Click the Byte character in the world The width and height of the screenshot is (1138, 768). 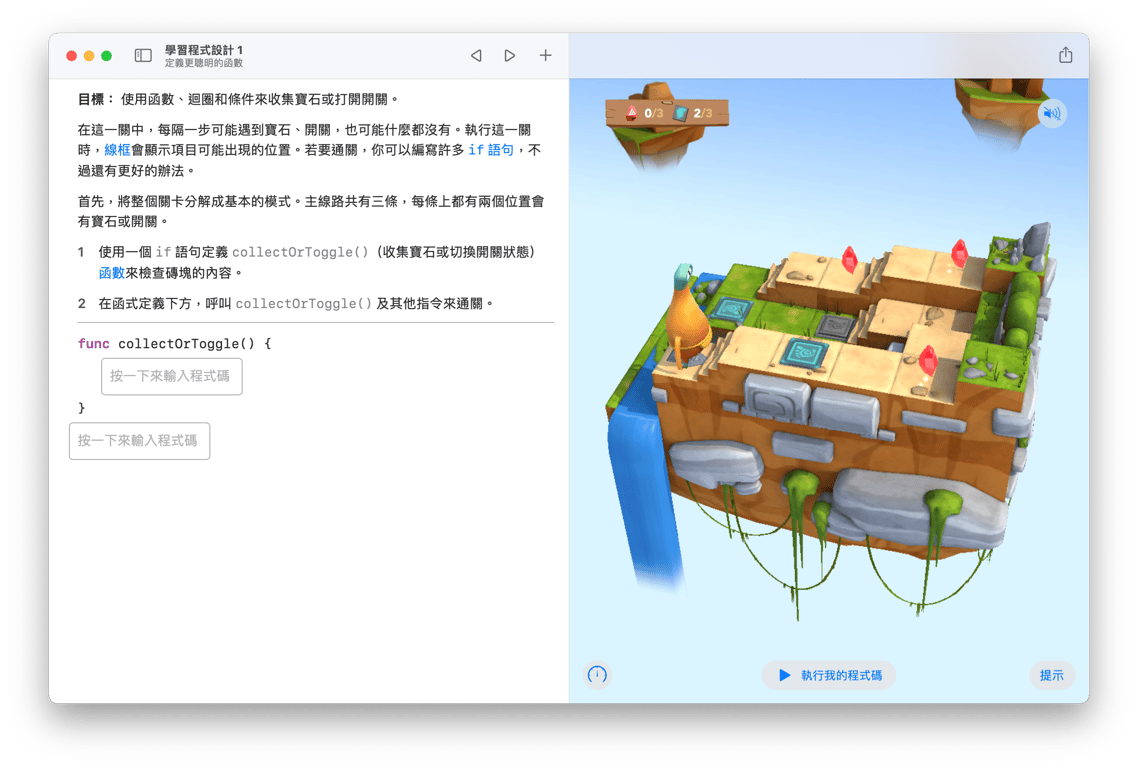[687, 318]
